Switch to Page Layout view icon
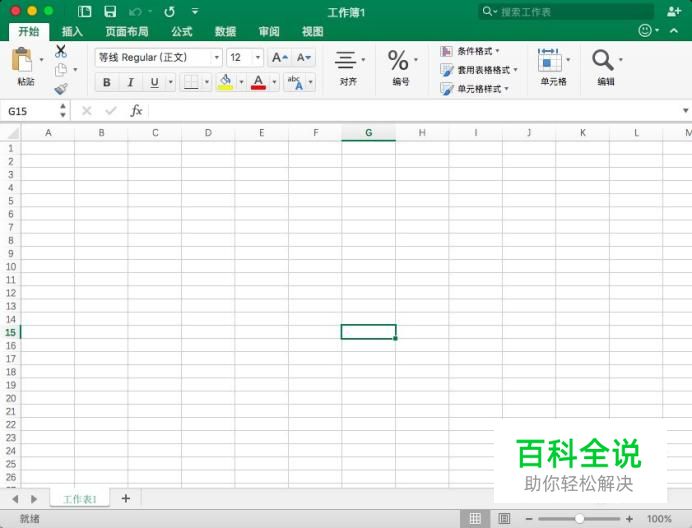 click(x=504, y=519)
